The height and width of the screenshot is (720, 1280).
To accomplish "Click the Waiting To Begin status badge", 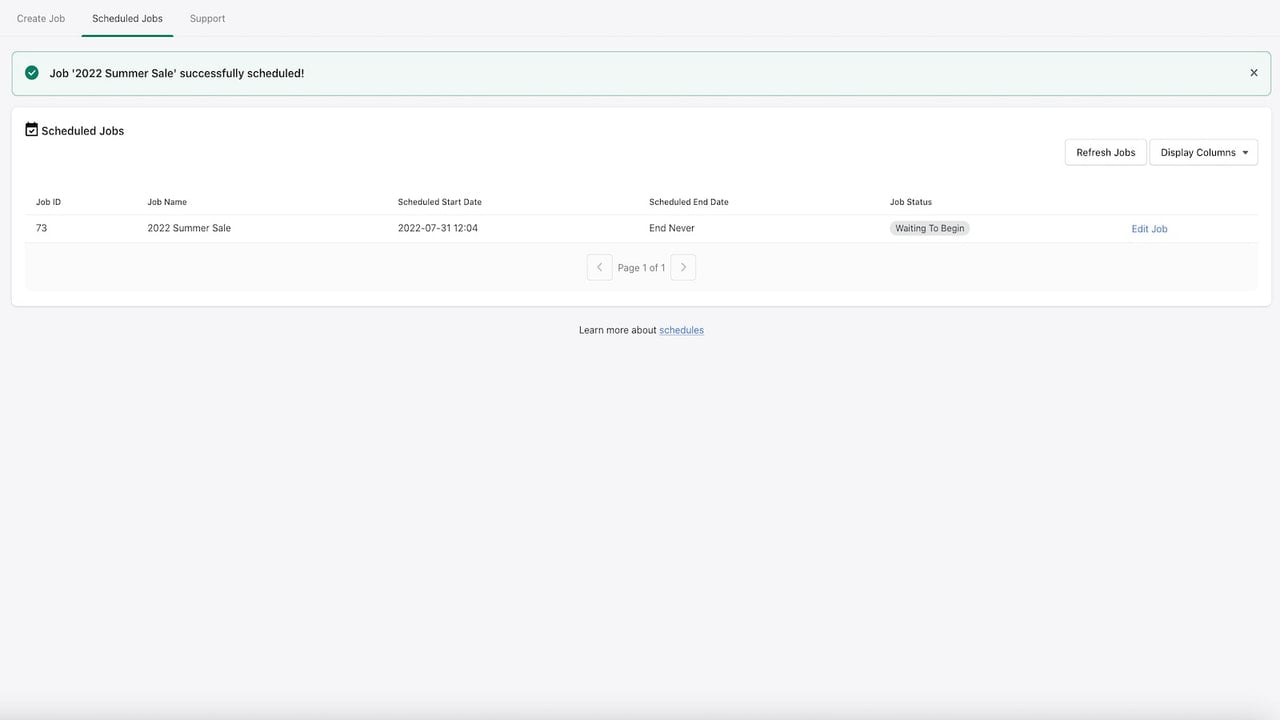I will [930, 228].
